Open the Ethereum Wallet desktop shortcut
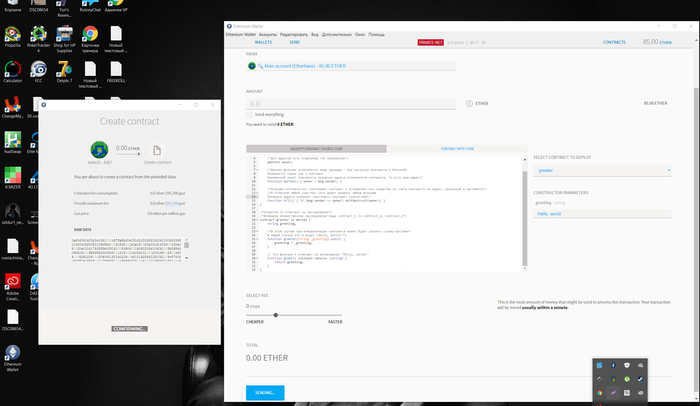 click(x=12, y=358)
